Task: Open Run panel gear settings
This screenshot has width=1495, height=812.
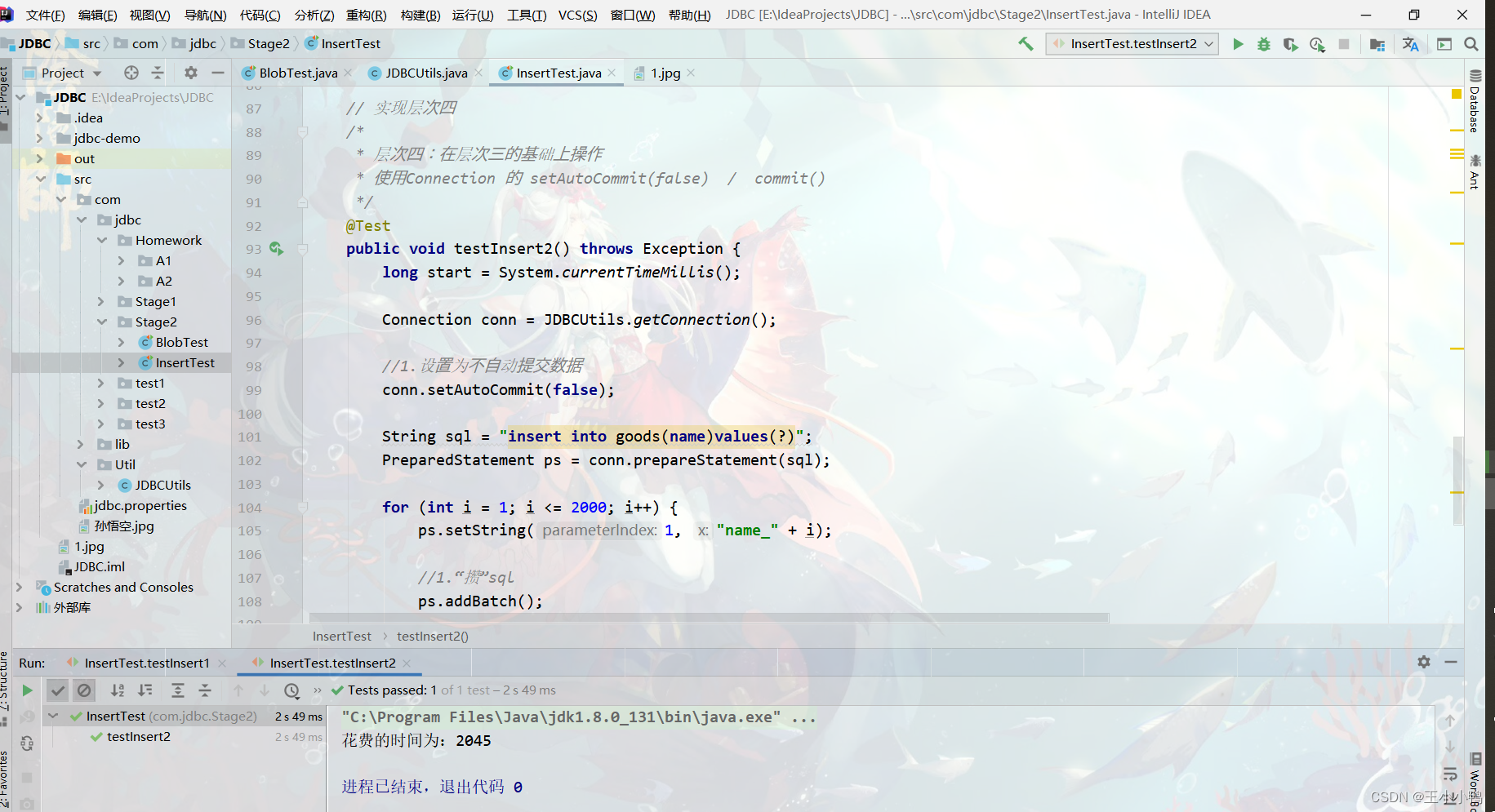Action: pos(1424,662)
